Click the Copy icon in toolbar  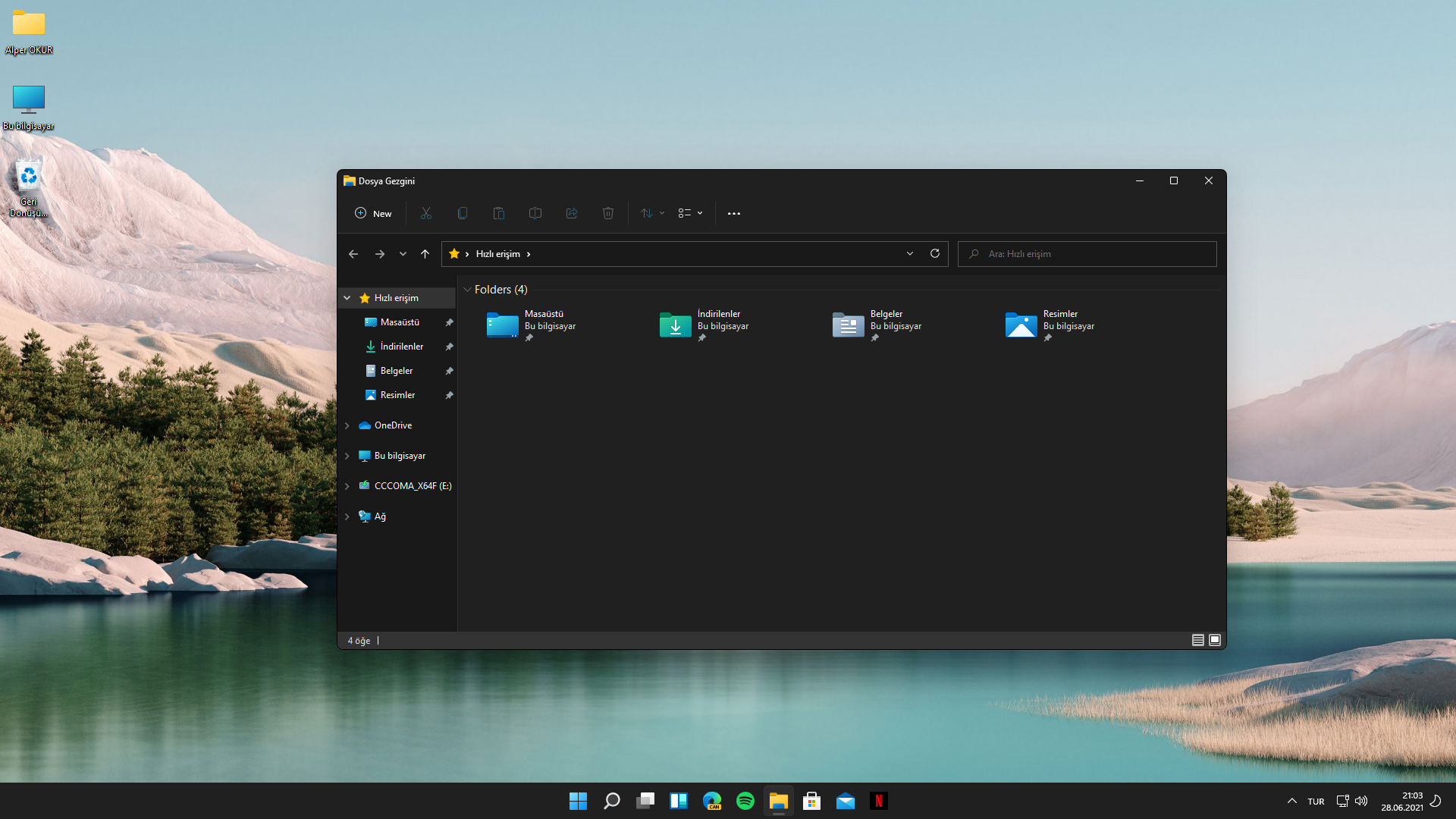[x=463, y=213]
